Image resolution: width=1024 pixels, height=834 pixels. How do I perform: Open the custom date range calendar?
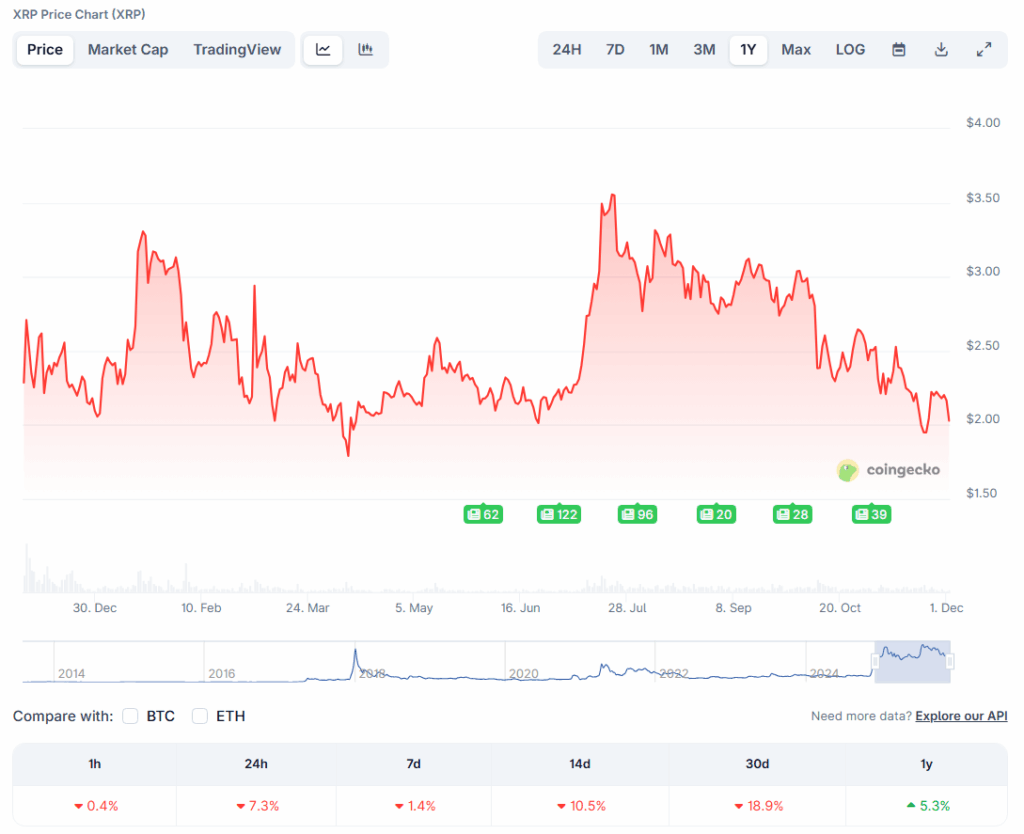(899, 49)
